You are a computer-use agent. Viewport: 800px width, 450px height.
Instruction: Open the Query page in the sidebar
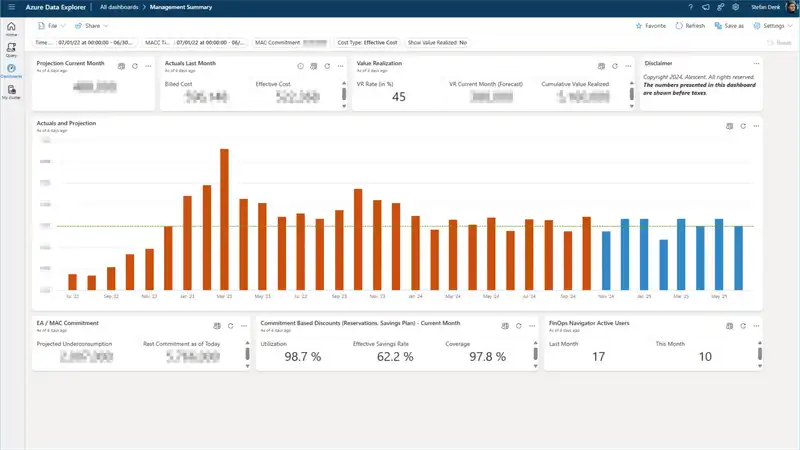coord(11,49)
